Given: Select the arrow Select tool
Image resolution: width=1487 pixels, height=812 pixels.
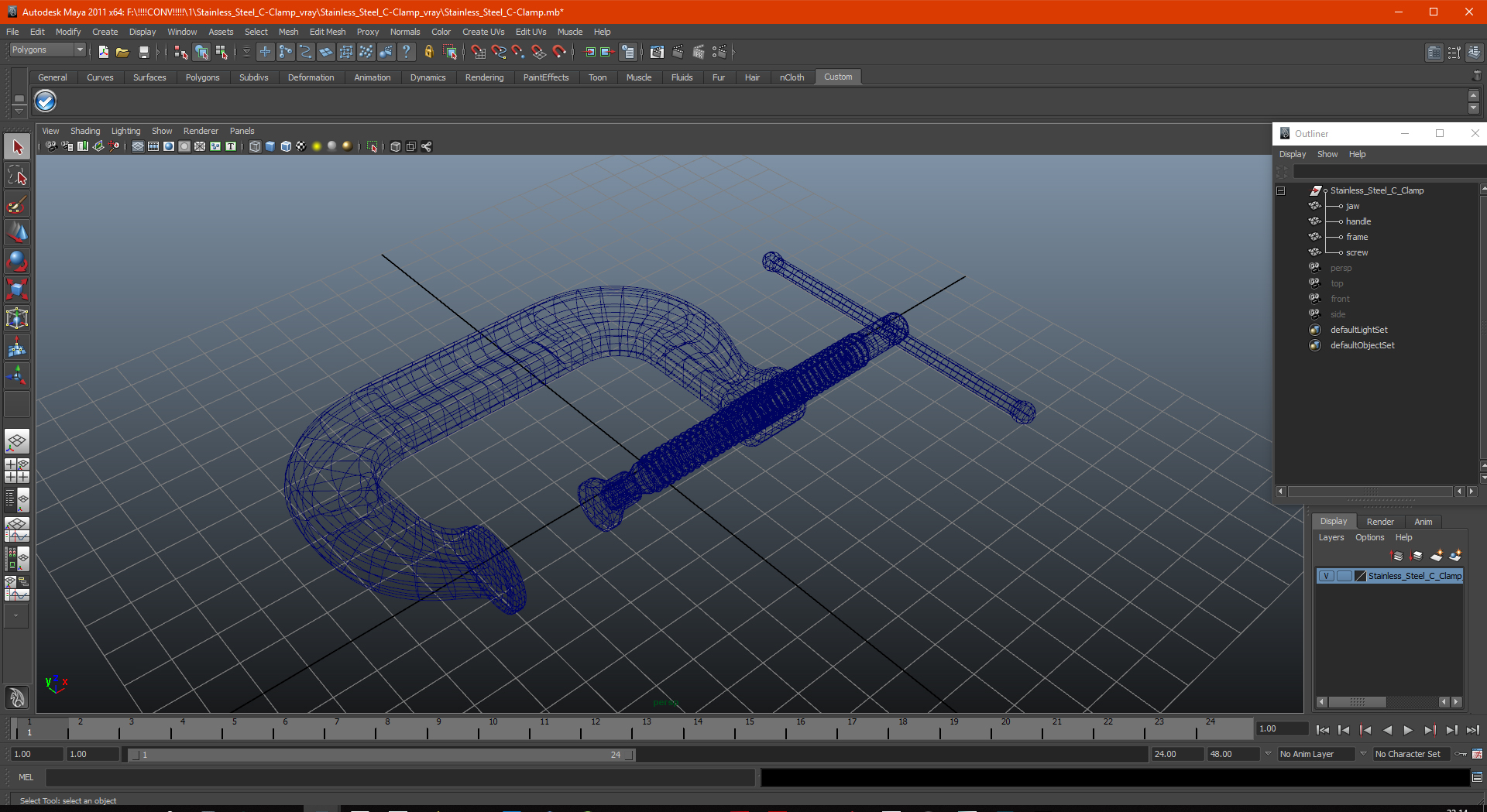Looking at the screenshot, I should pyautogui.click(x=17, y=147).
